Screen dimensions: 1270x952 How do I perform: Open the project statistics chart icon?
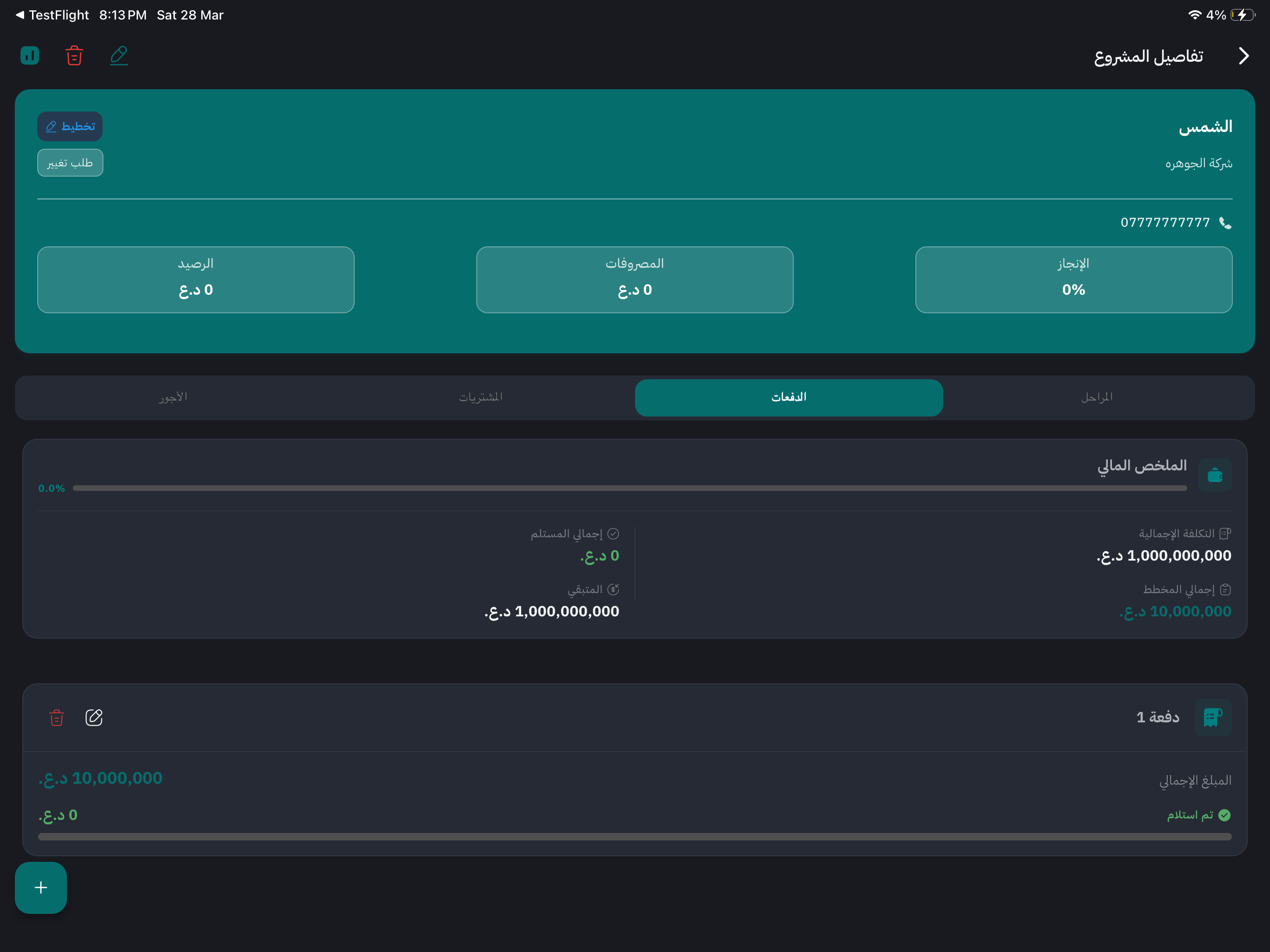click(29, 56)
